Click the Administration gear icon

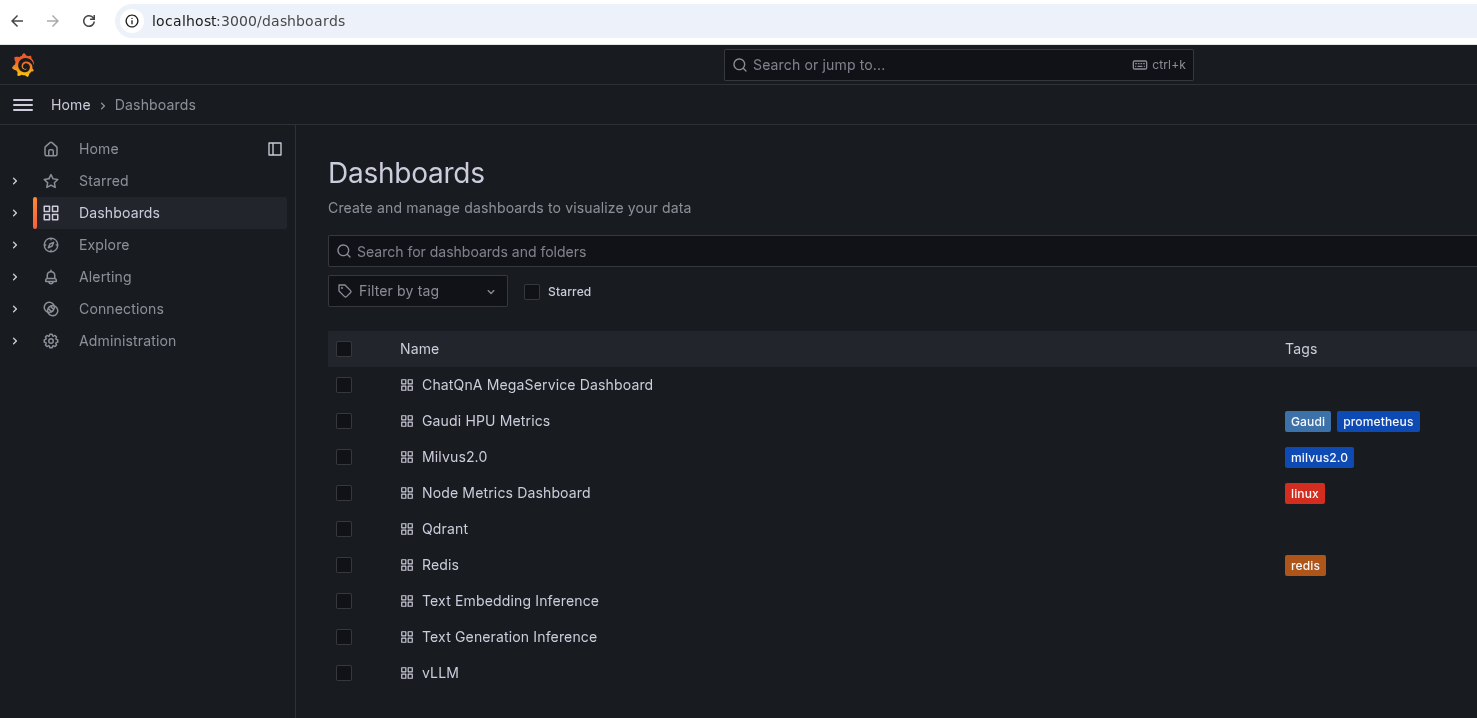pyautogui.click(x=51, y=341)
